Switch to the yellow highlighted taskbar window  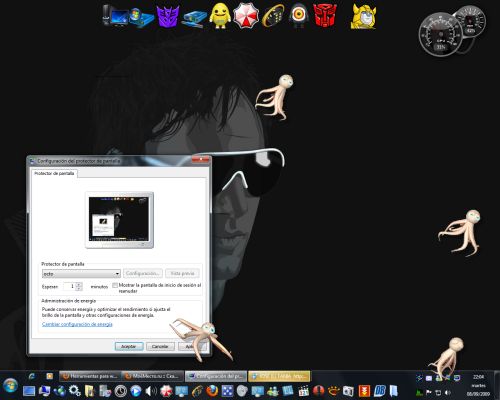tap(279, 376)
